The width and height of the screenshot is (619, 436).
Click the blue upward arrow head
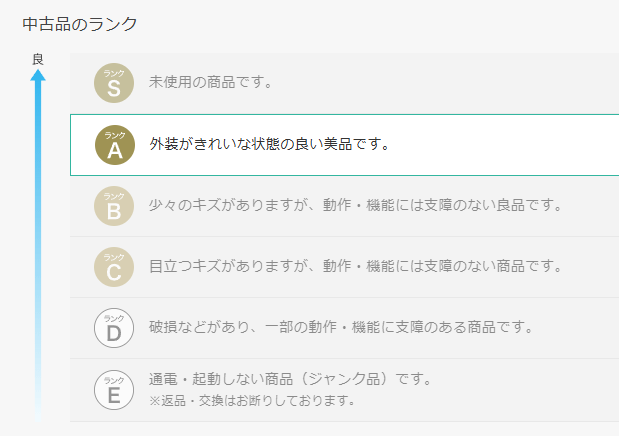click(38, 75)
